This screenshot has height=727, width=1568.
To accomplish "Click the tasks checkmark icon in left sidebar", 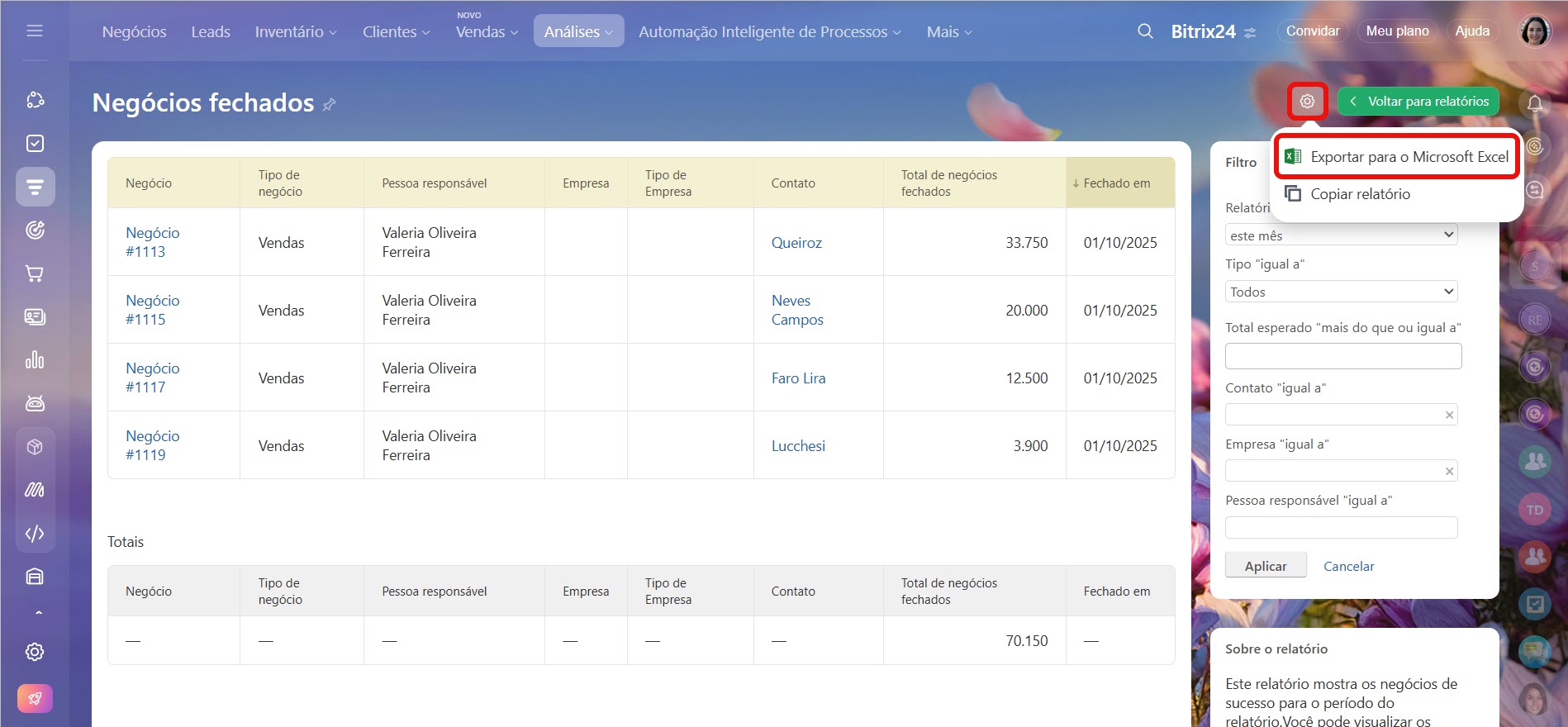I will (35, 144).
